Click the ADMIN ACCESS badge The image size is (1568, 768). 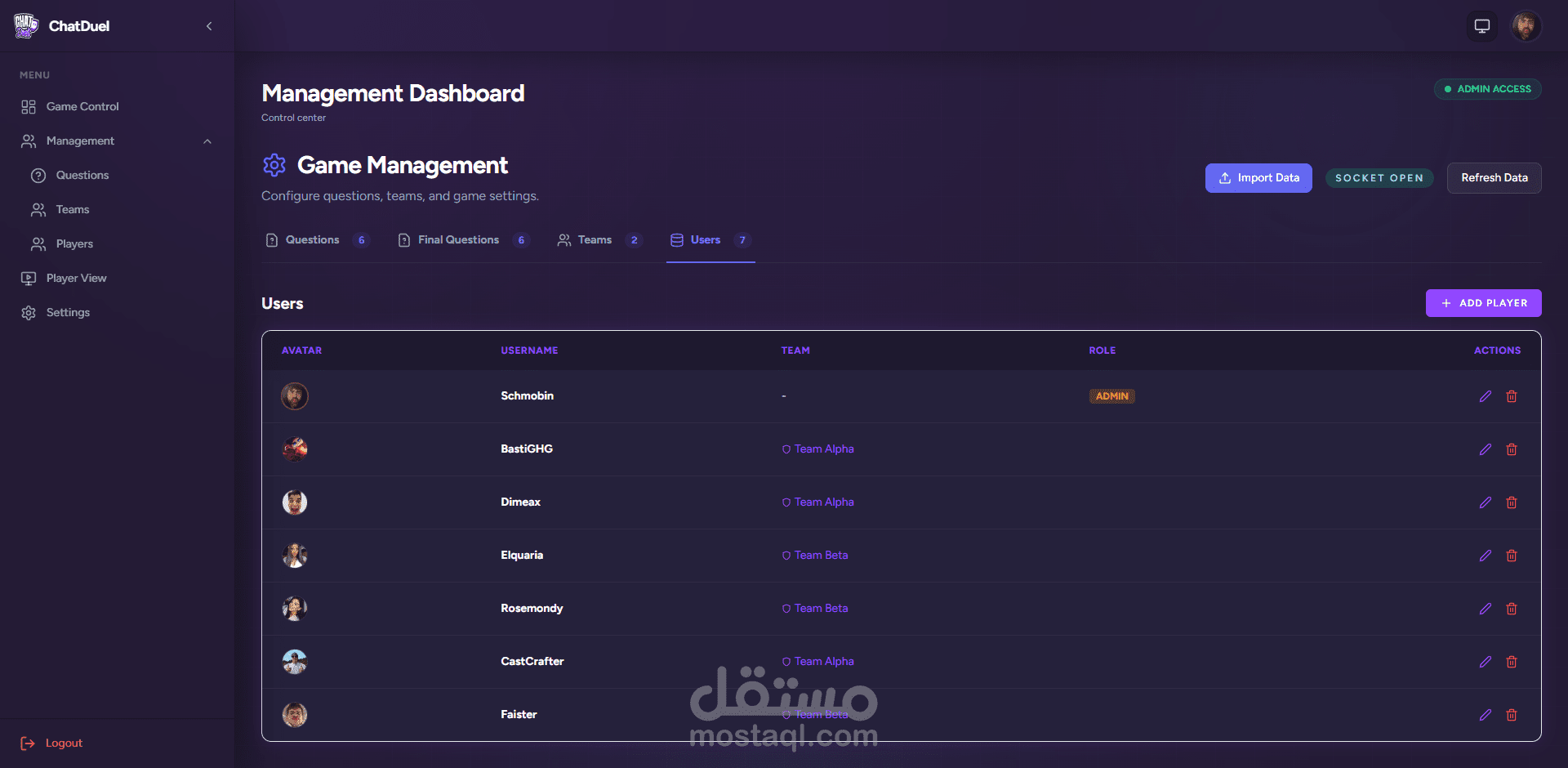1487,89
